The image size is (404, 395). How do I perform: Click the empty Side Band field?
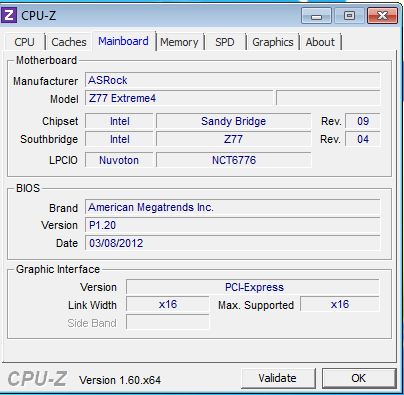(x=168, y=322)
